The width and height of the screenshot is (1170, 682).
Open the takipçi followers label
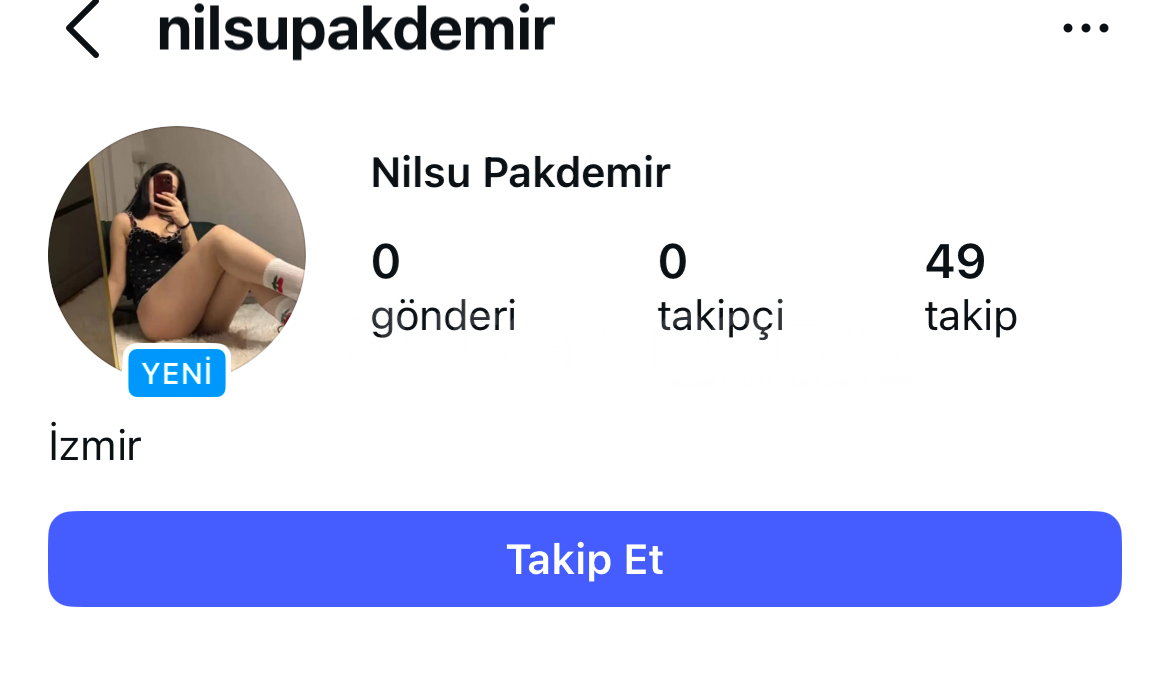pyautogui.click(x=721, y=316)
